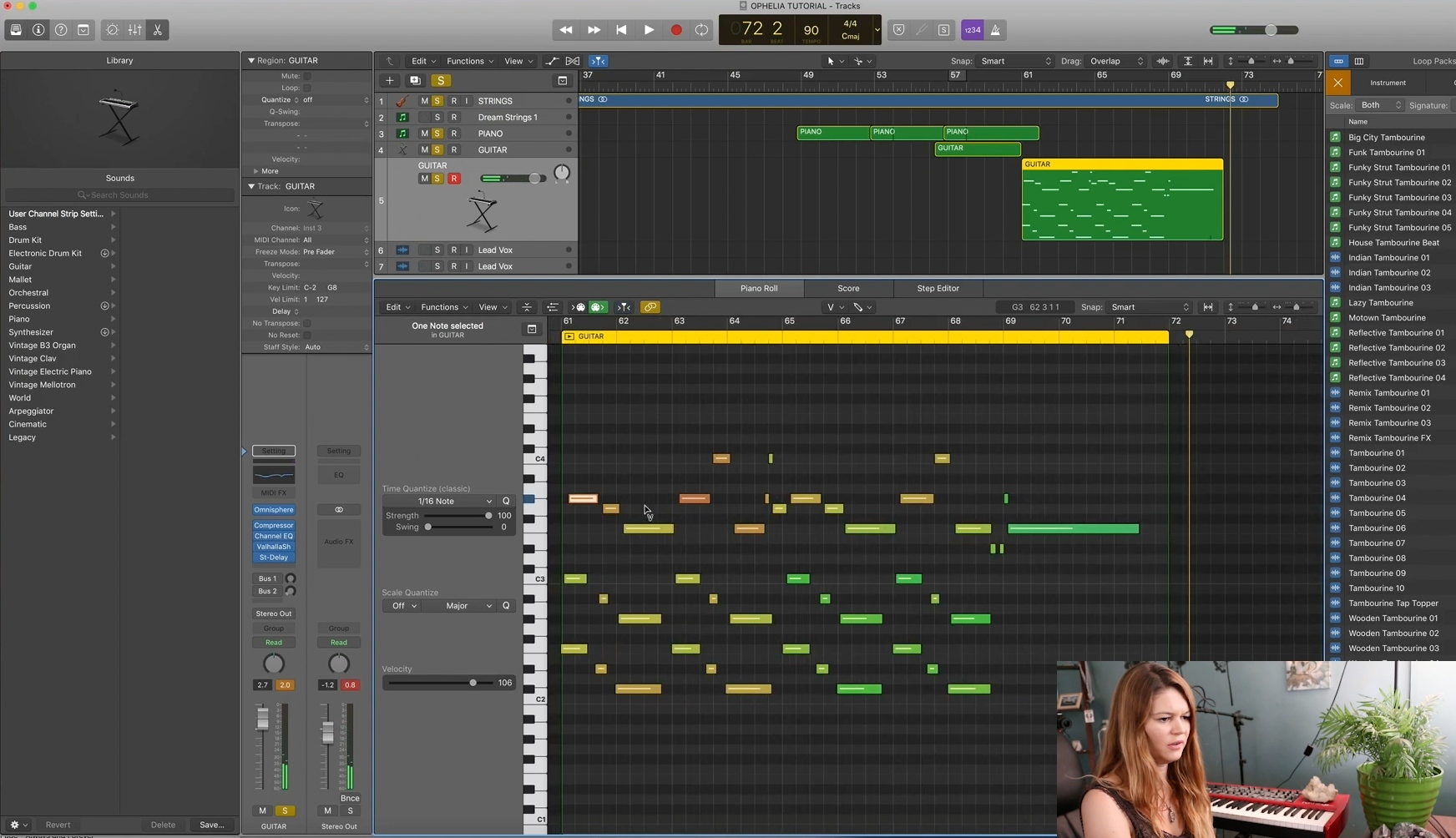Check the Region Mute checkbox

307,76
